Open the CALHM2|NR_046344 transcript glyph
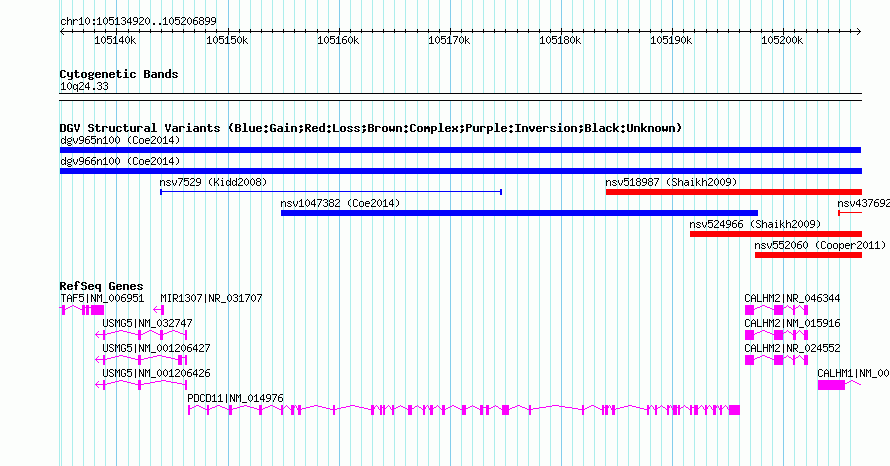Image resolution: width=890 pixels, height=466 pixels. (776, 310)
